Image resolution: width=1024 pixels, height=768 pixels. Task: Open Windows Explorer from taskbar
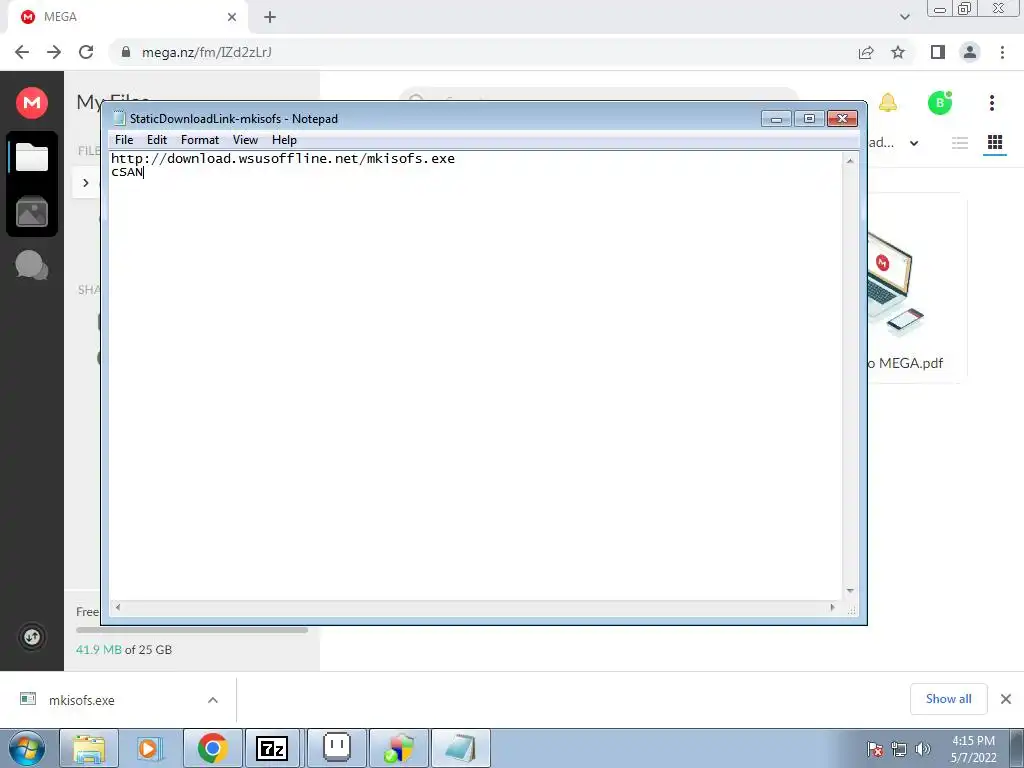(89, 748)
